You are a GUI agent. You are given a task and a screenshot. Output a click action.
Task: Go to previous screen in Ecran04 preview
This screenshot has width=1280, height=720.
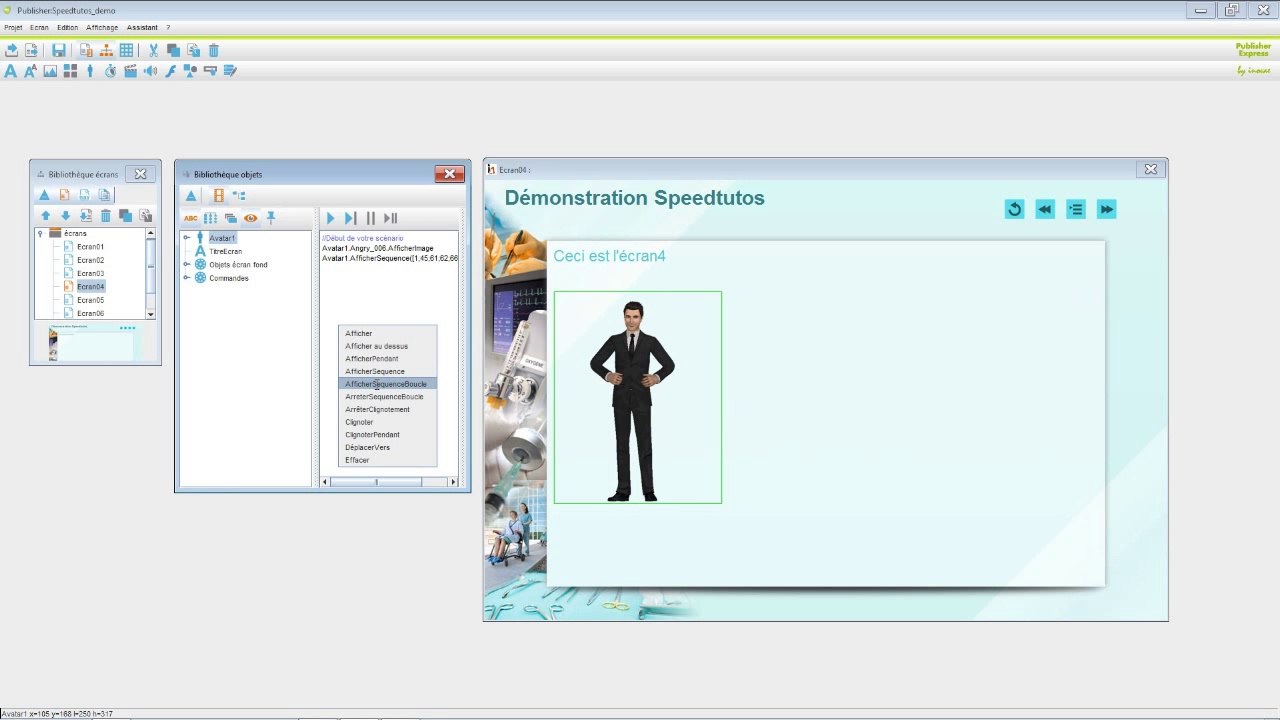[x=1045, y=209]
